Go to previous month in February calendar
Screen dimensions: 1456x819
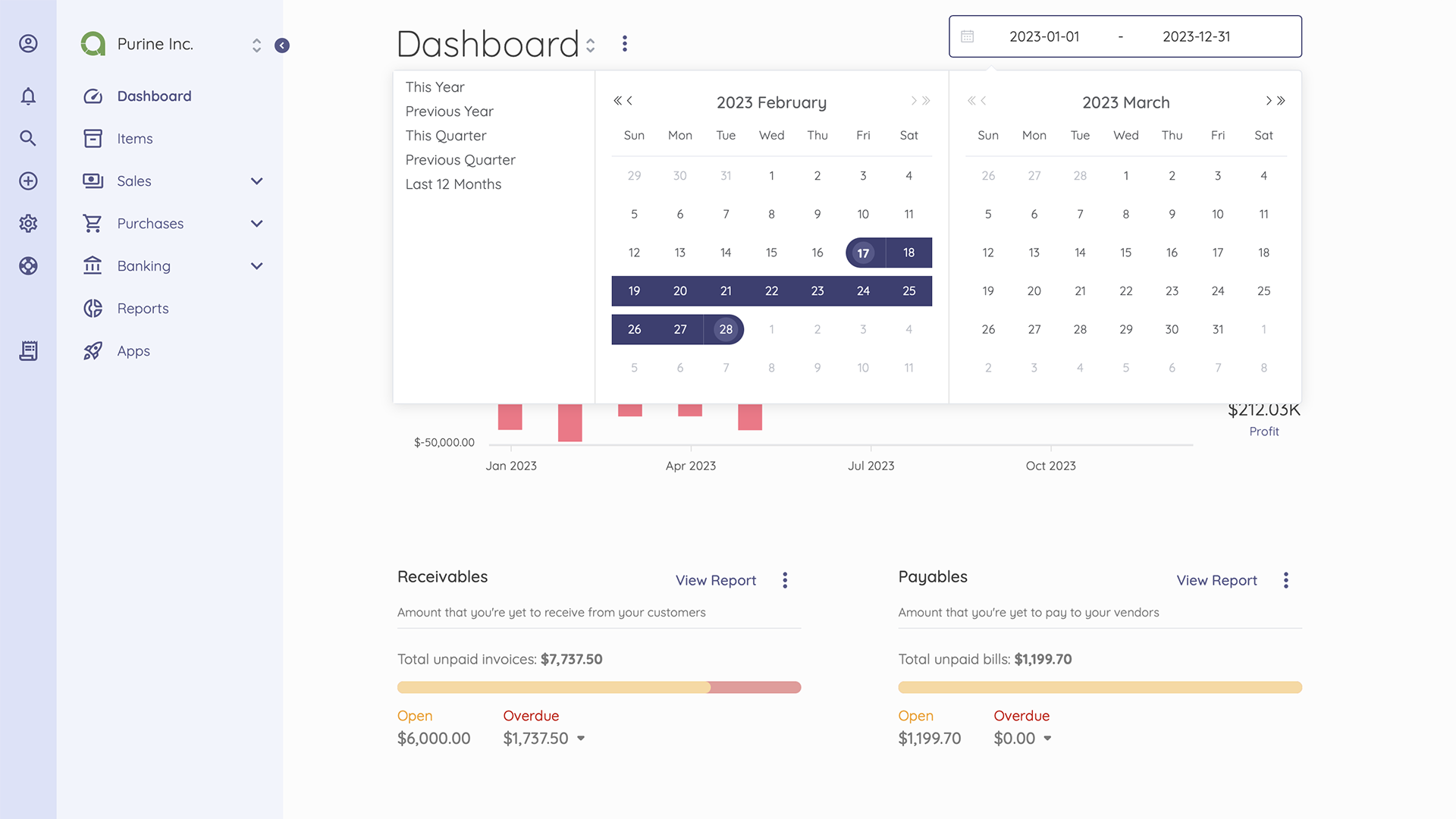[629, 100]
